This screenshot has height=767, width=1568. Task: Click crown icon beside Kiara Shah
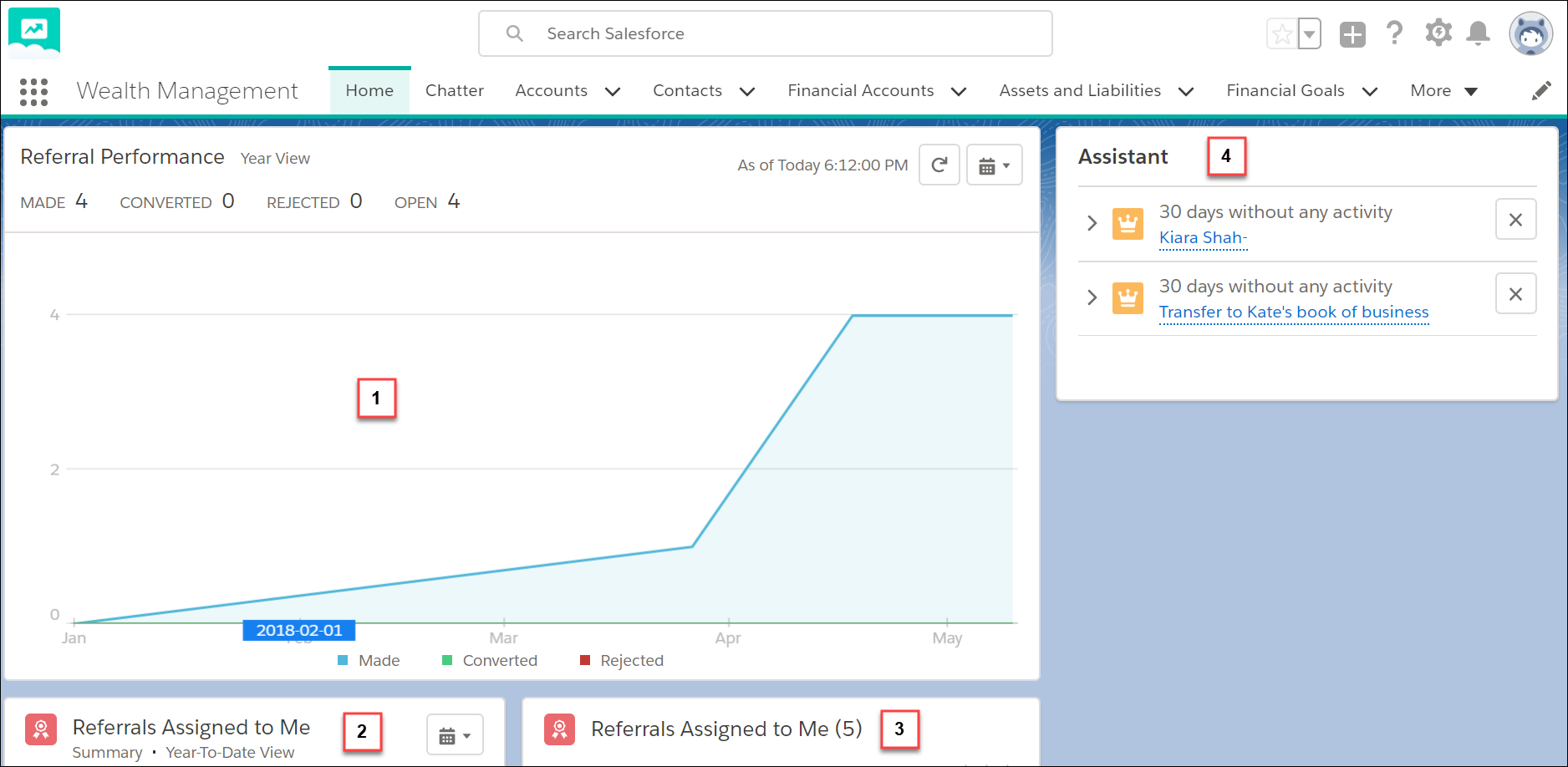(x=1128, y=224)
